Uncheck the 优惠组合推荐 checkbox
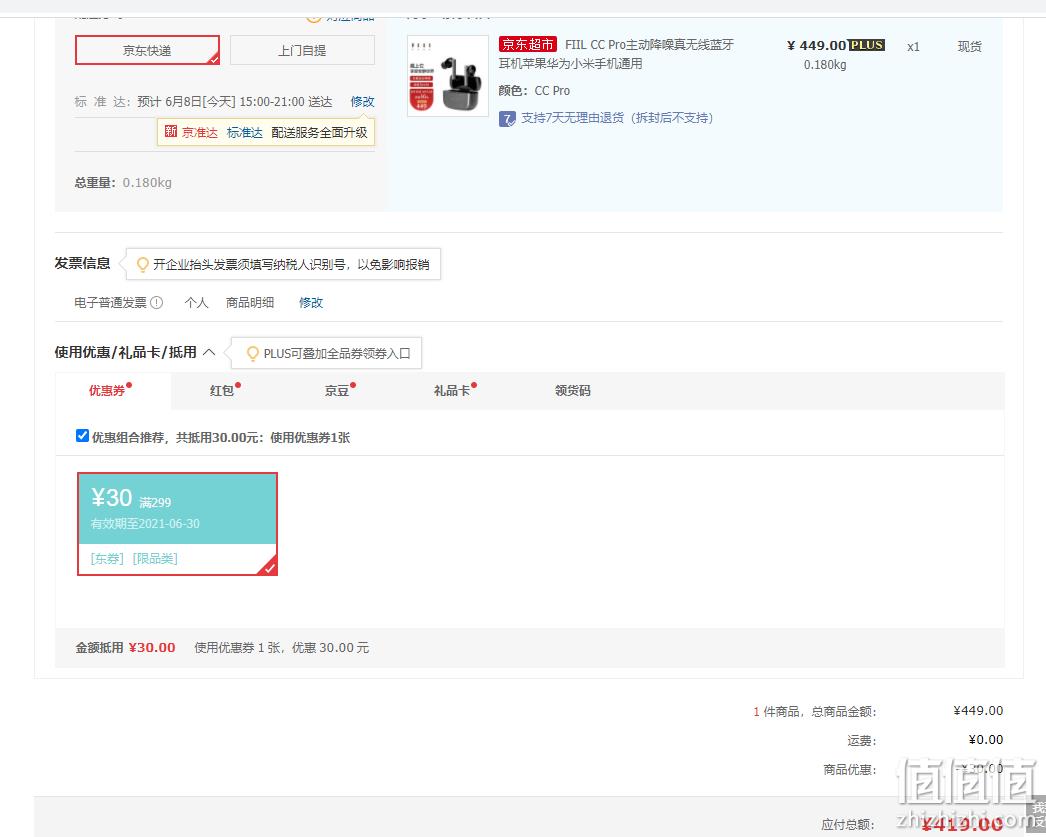 tap(82, 436)
